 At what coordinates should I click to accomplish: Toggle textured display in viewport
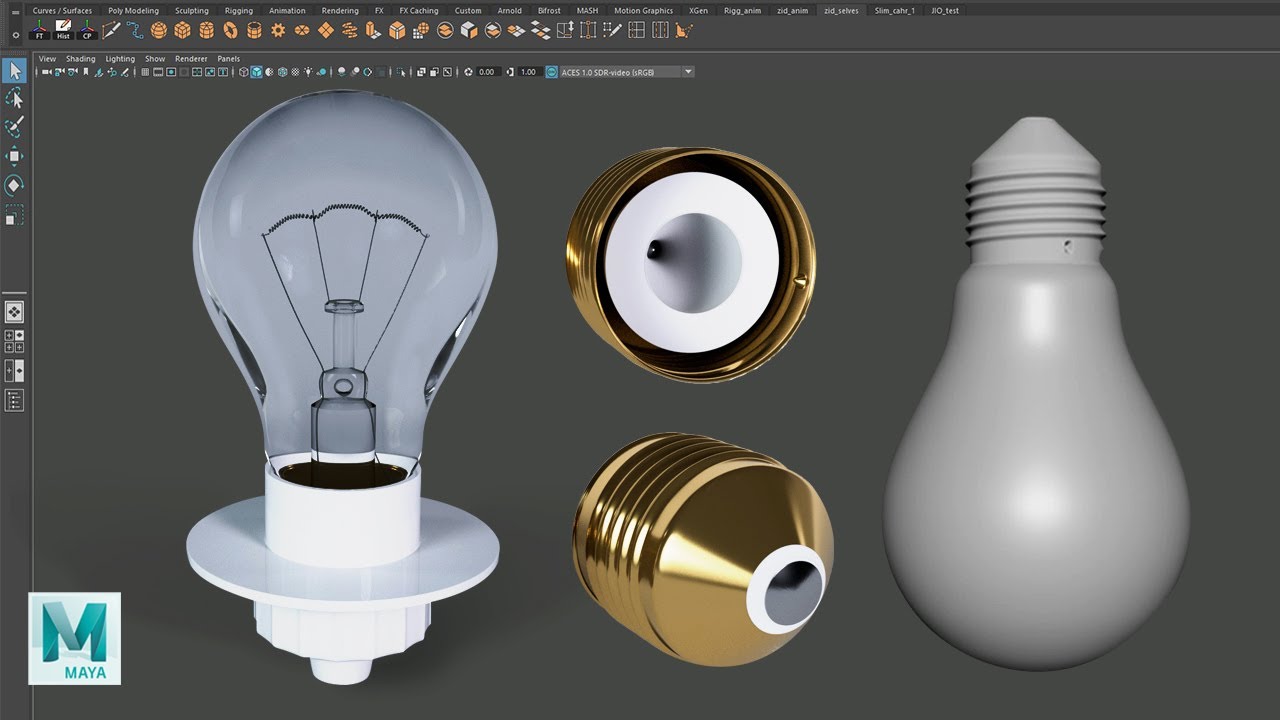(295, 72)
